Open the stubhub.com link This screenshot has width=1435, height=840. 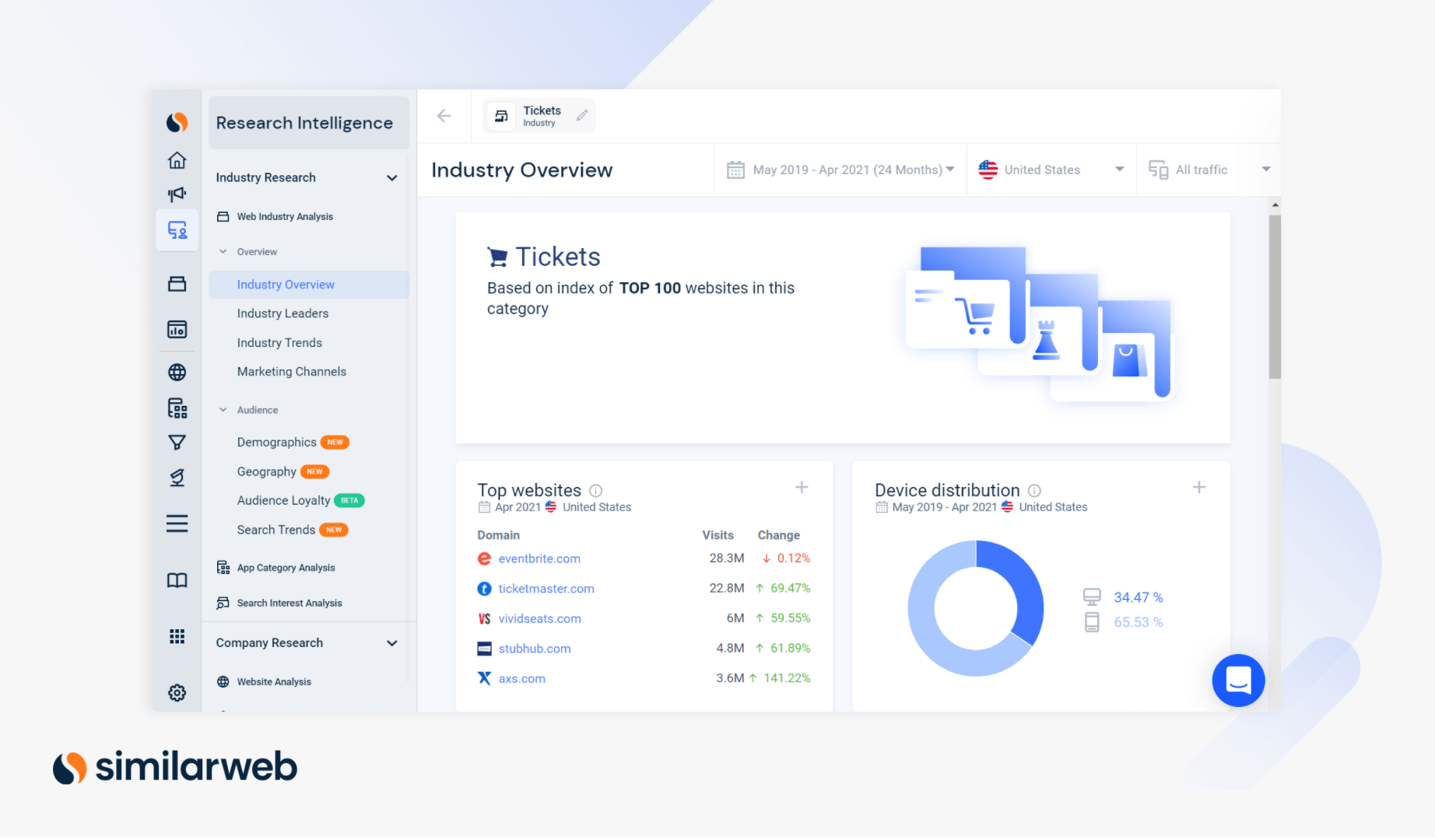coord(535,649)
